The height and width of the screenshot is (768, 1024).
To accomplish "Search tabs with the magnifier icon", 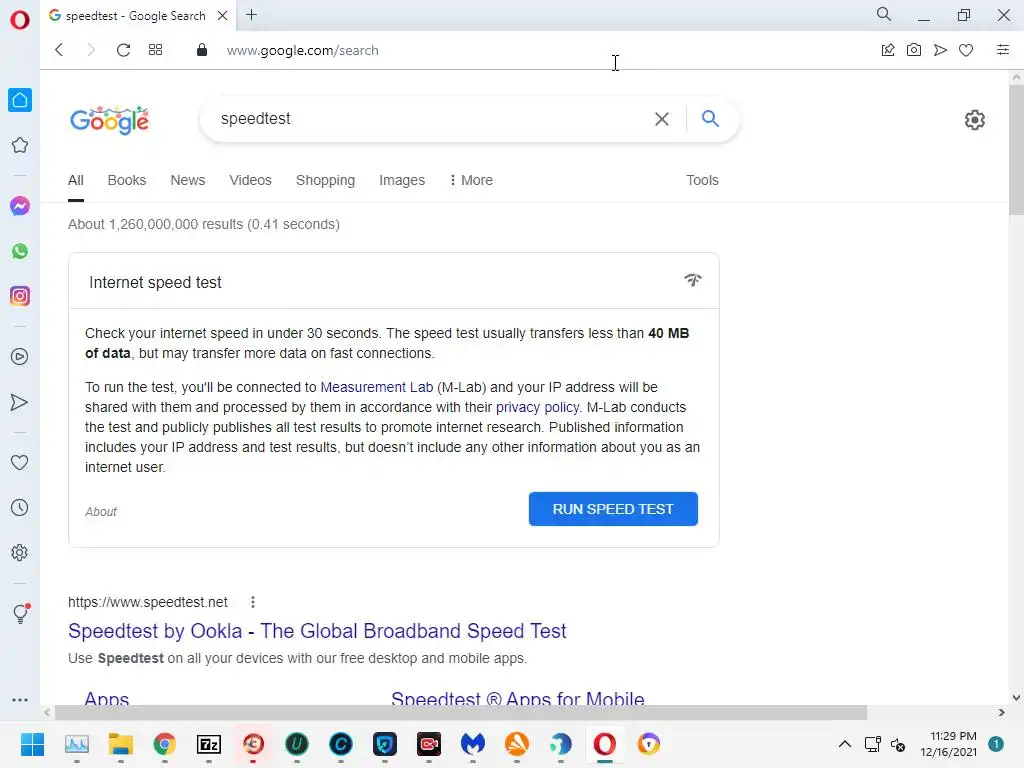I will point(884,14).
